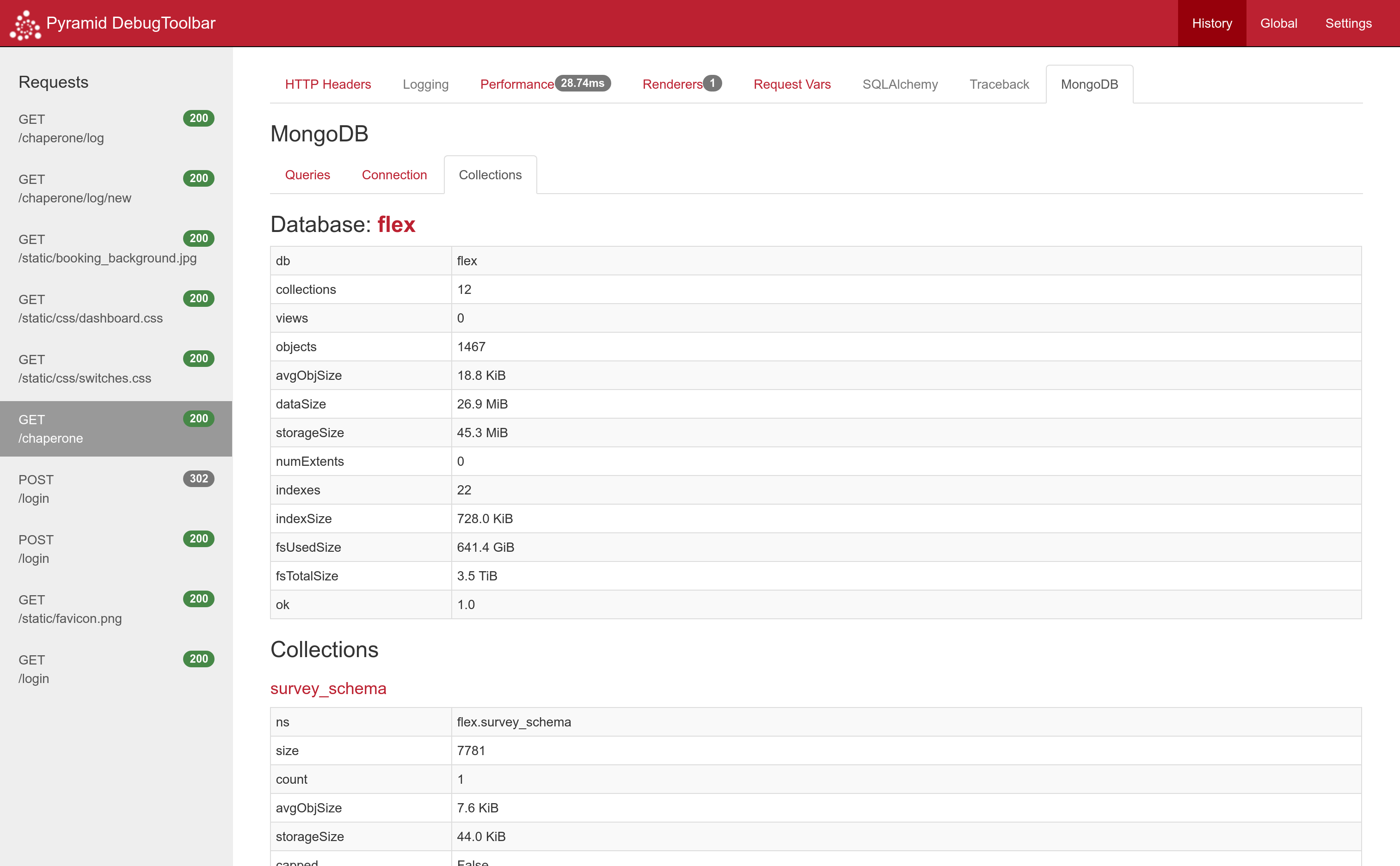Click the 'views' row label
This screenshot has height=866, width=1400.
pyautogui.click(x=292, y=318)
